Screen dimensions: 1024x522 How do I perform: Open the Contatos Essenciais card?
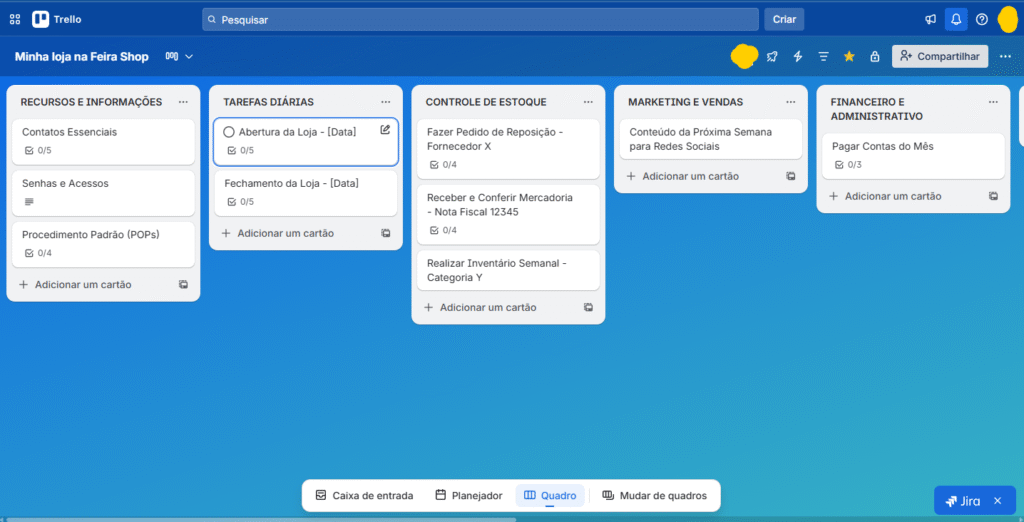click(103, 141)
